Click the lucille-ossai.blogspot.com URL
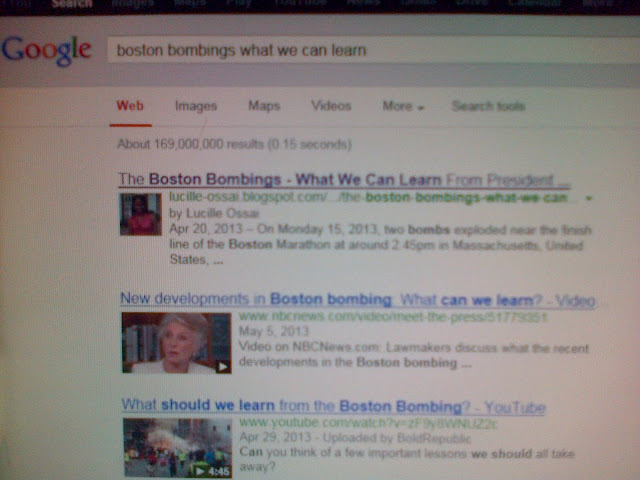The height and width of the screenshot is (480, 640). point(368,198)
